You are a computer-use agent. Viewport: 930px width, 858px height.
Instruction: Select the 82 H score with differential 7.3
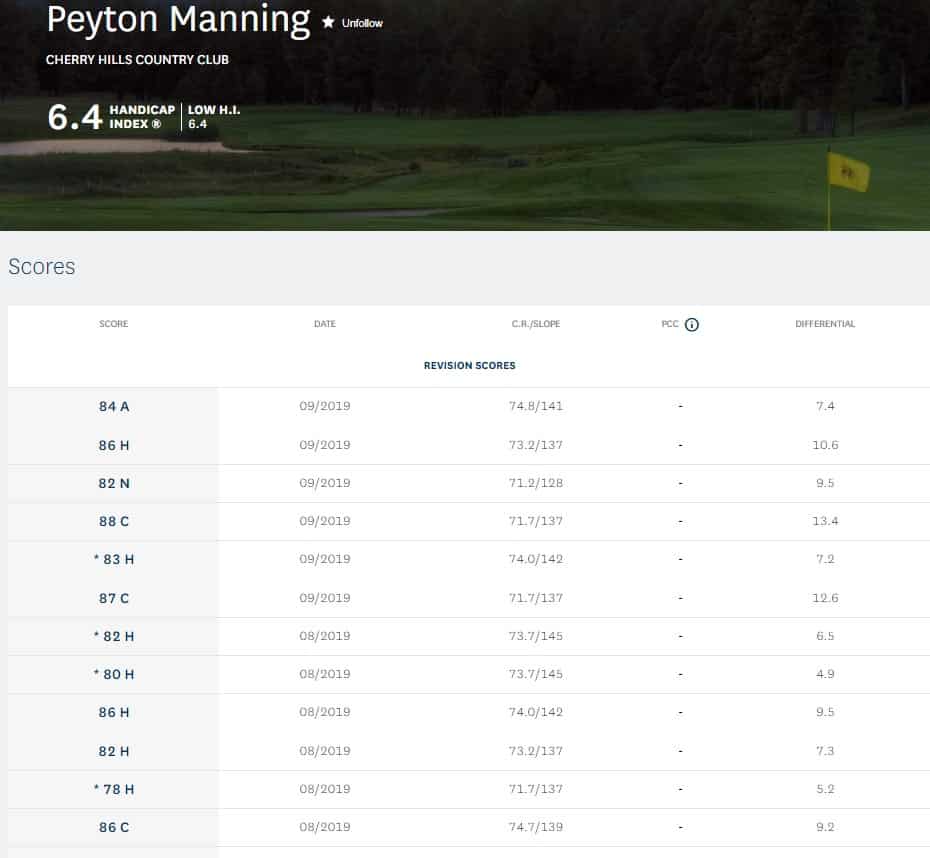click(114, 751)
